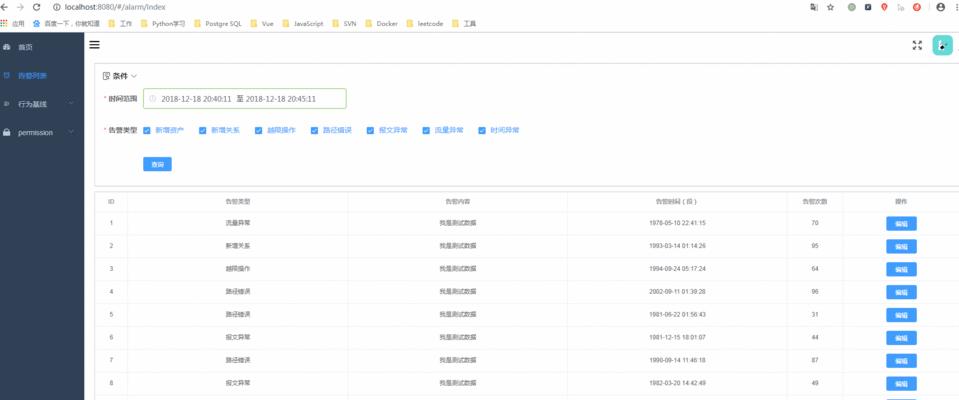
Task: Click the blue 查询 query button
Action: 157,164
